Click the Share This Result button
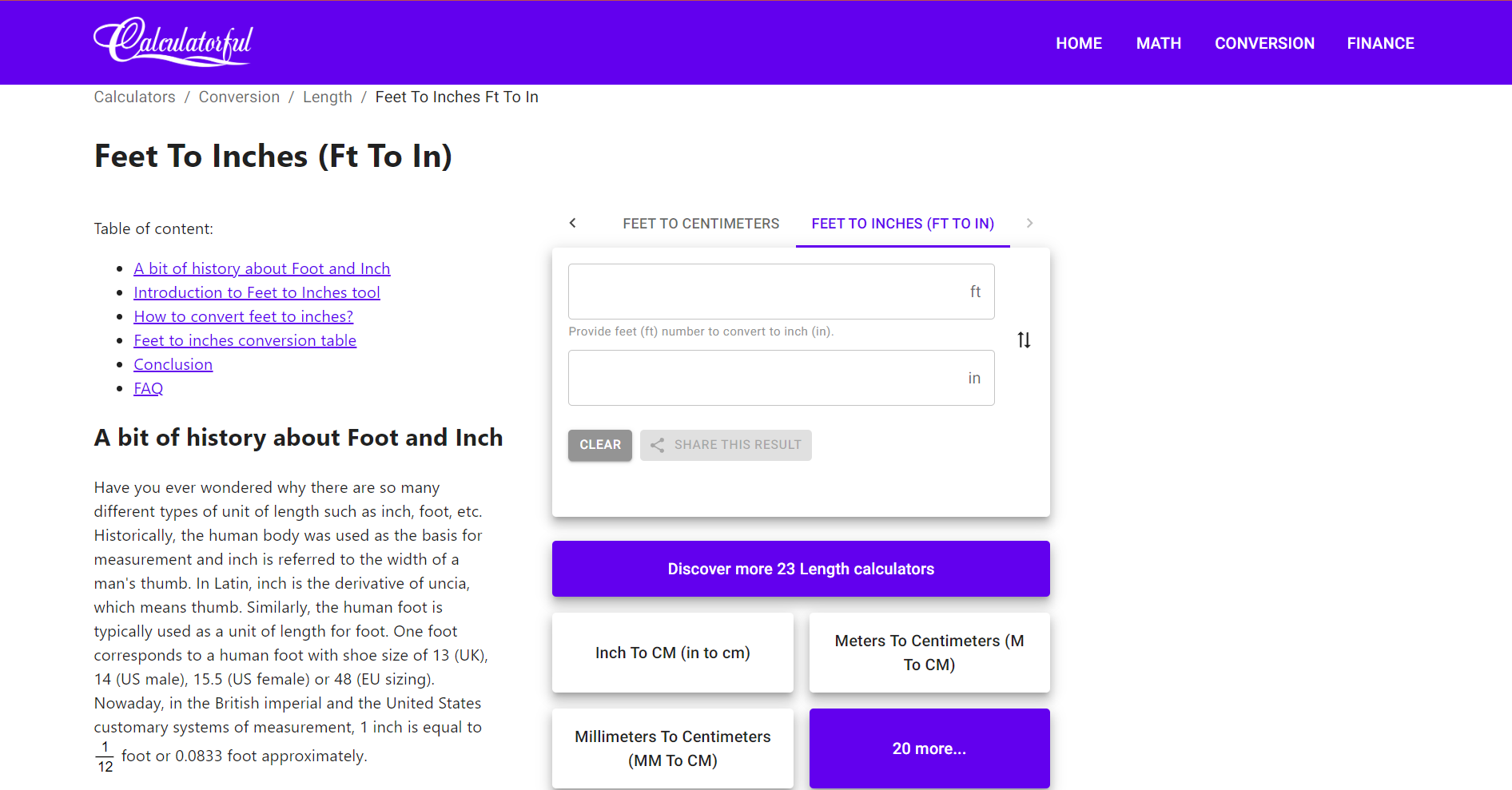The width and height of the screenshot is (1512, 790). (x=726, y=445)
